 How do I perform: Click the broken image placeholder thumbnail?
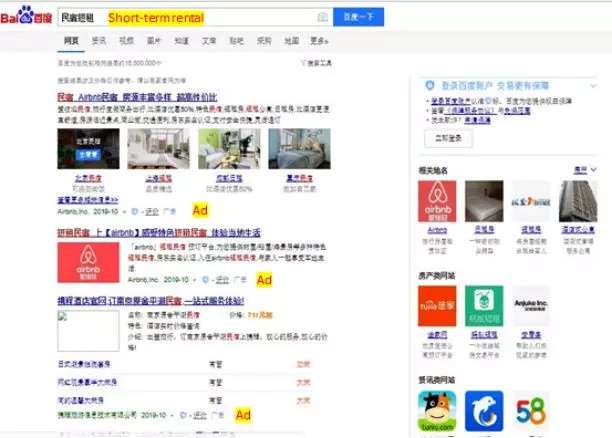[89, 331]
